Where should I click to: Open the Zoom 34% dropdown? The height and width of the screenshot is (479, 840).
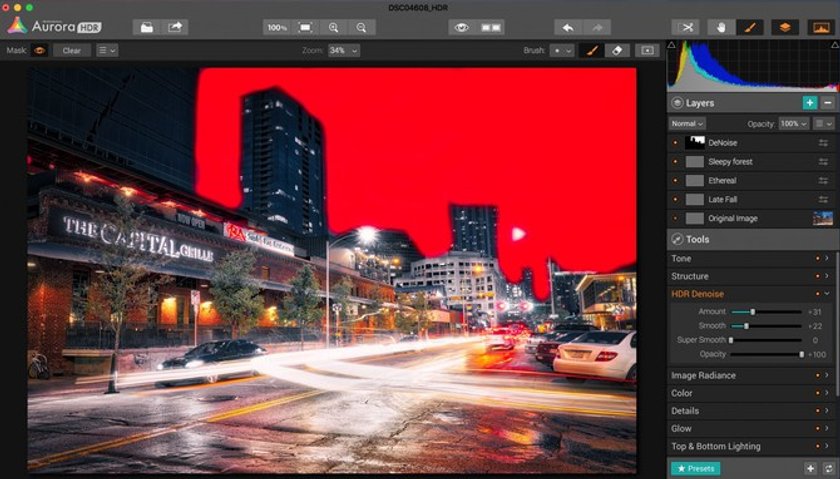click(x=344, y=50)
